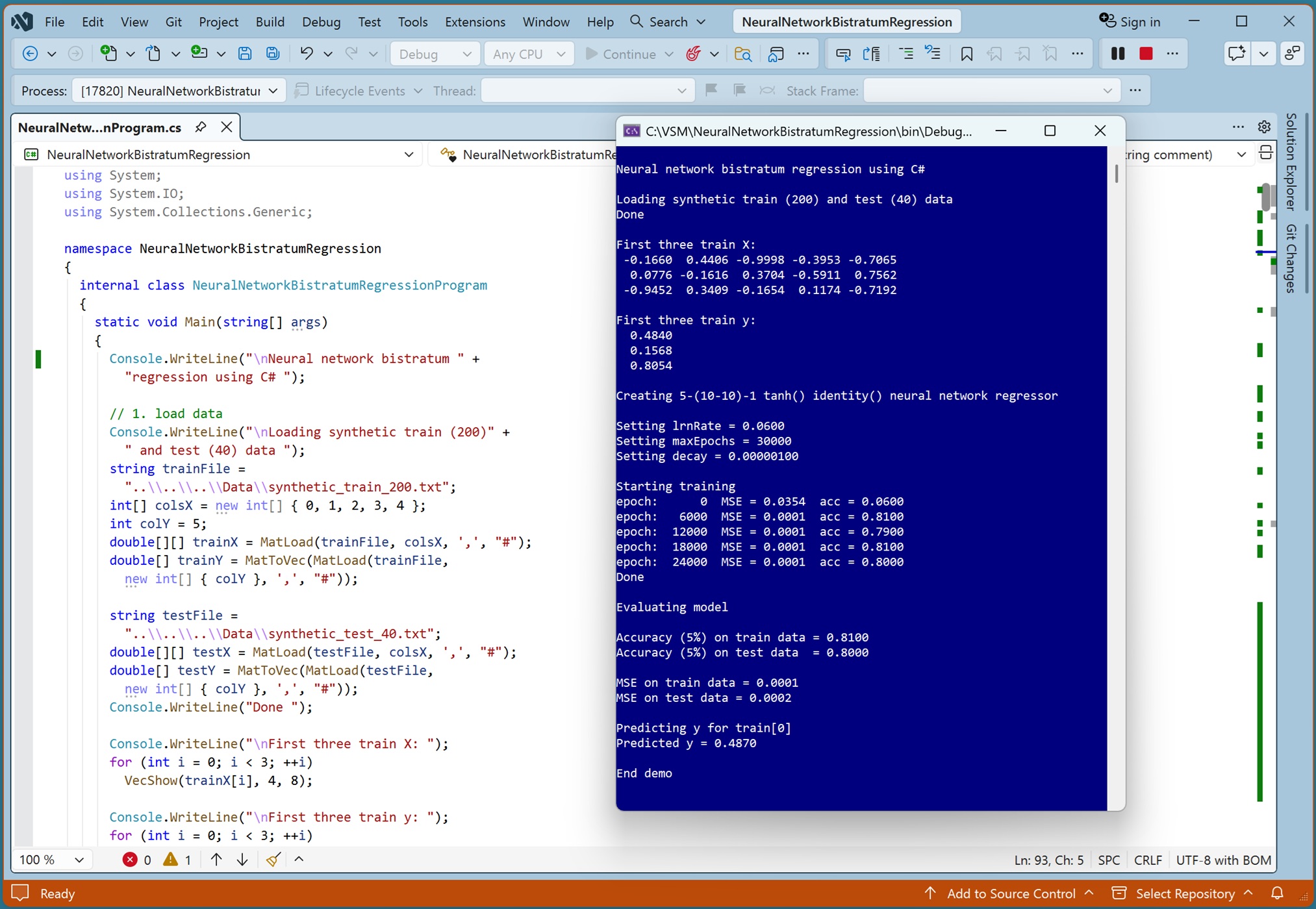Open the Extensions menu

pyautogui.click(x=475, y=21)
